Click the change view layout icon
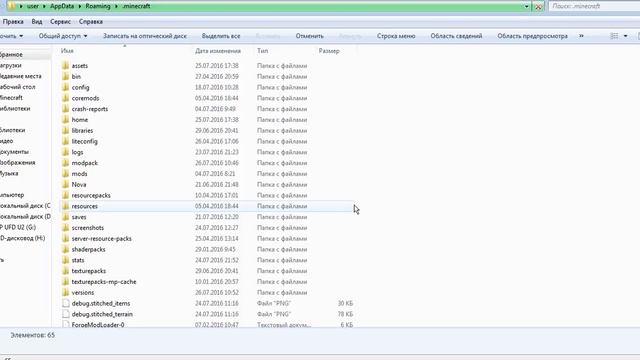The width and height of the screenshot is (640, 360). click(x=614, y=36)
